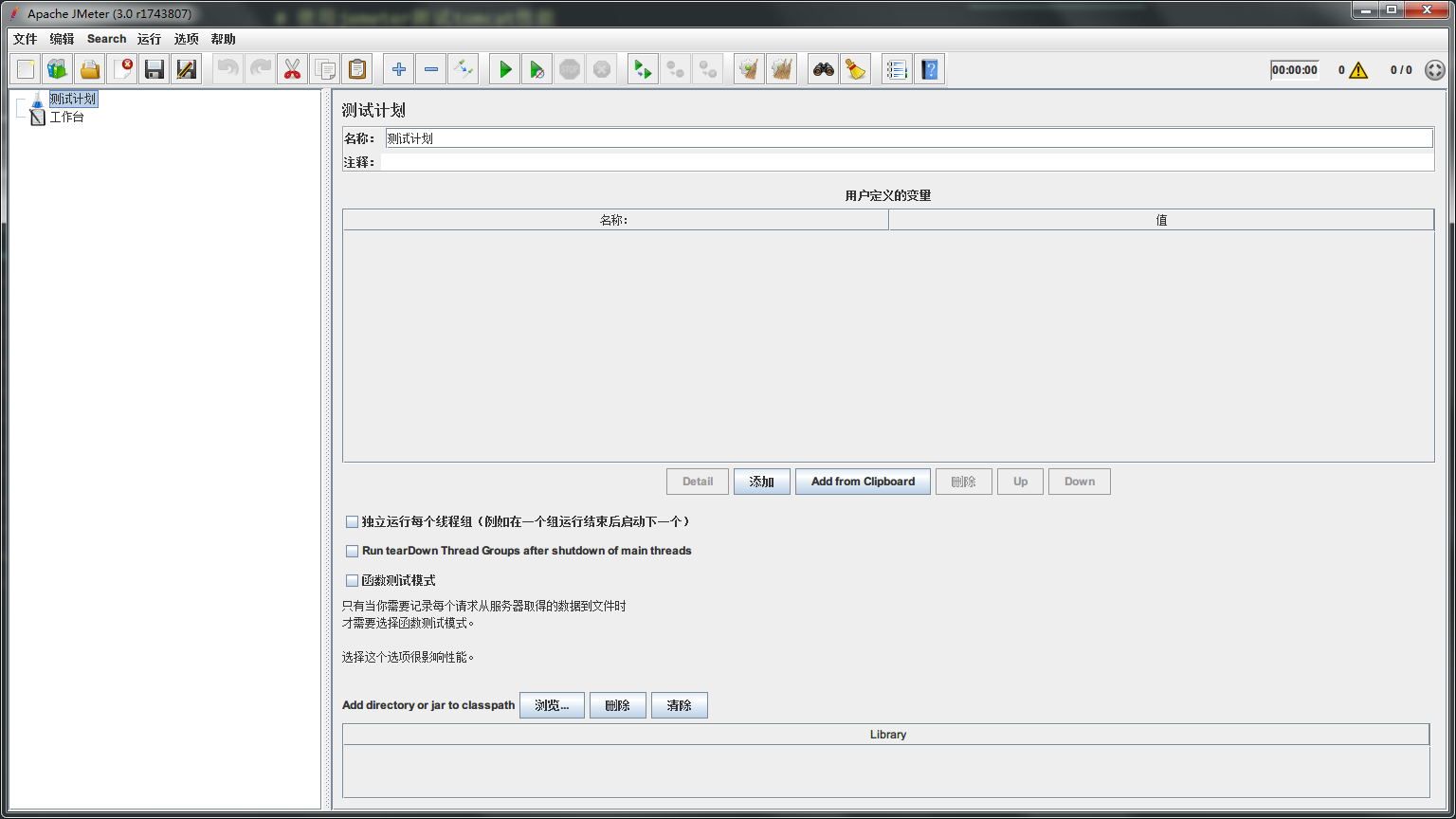Click the Cut scissors icon
The width and height of the screenshot is (1456, 819).
292,69
